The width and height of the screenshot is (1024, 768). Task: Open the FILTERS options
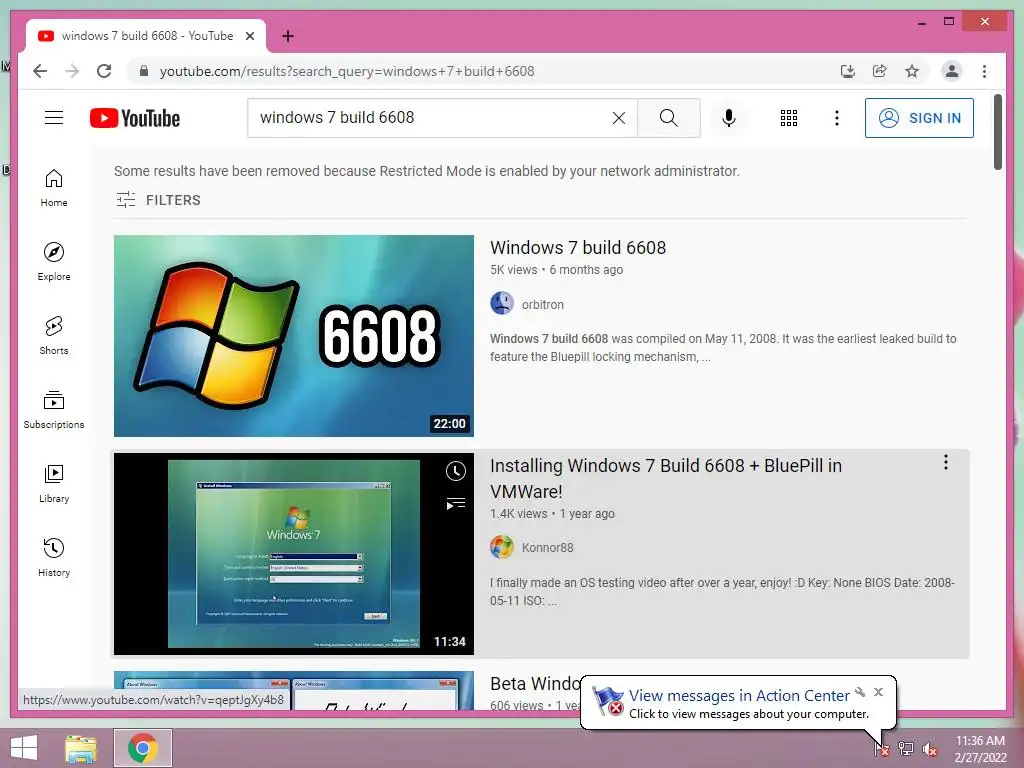[x=158, y=200]
